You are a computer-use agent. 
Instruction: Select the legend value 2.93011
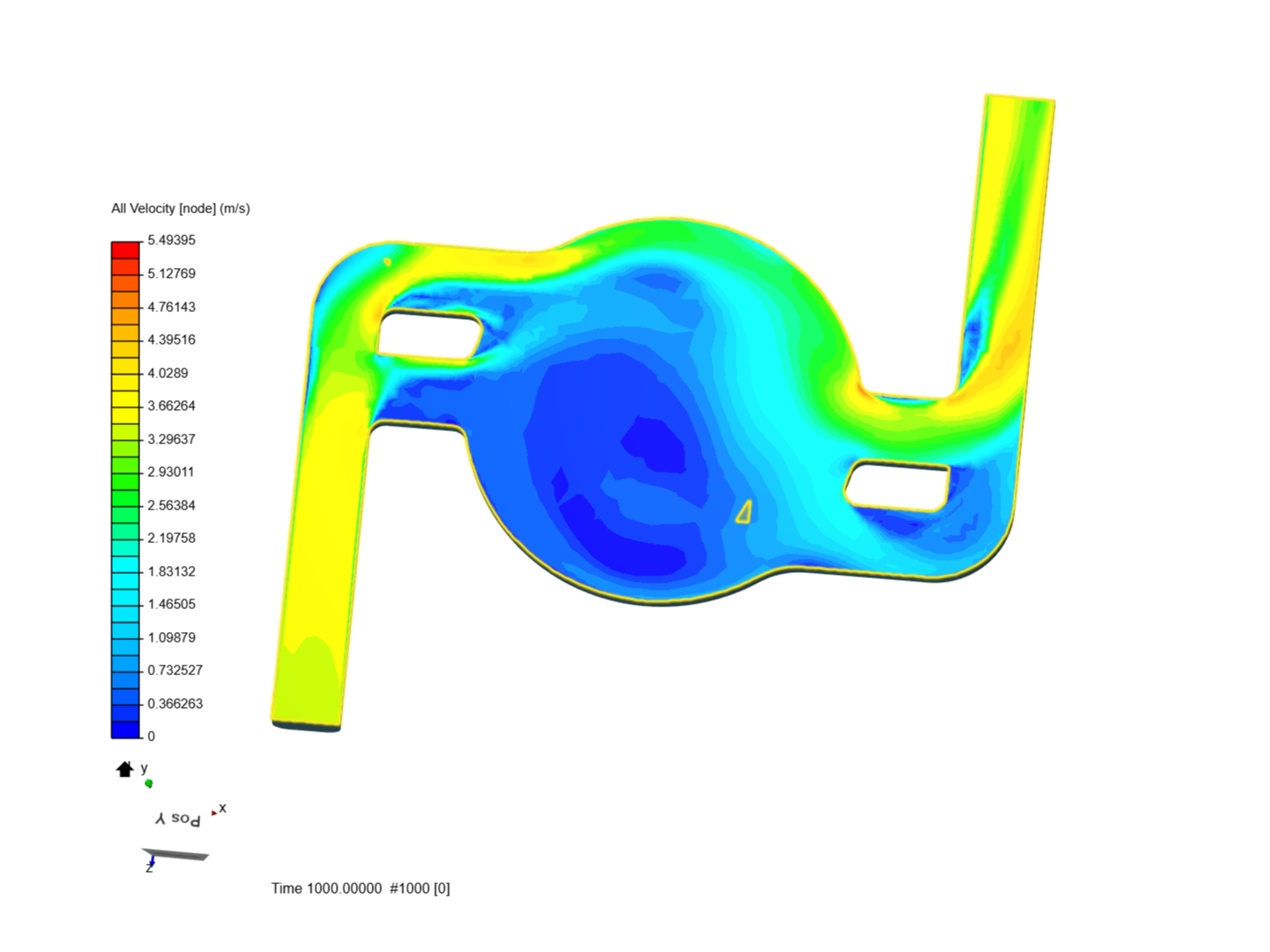coord(171,472)
